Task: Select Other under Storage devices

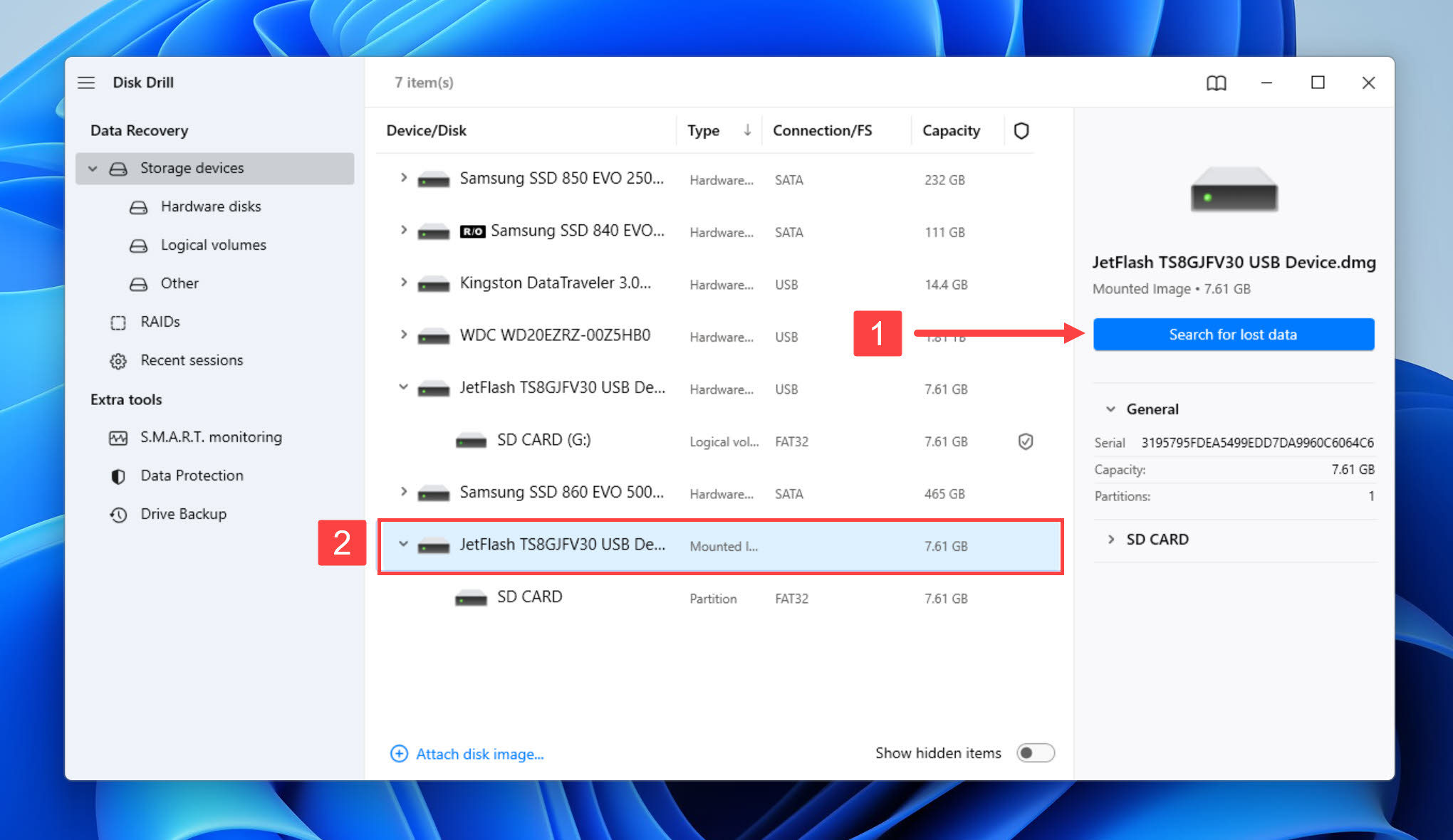Action: click(x=179, y=283)
